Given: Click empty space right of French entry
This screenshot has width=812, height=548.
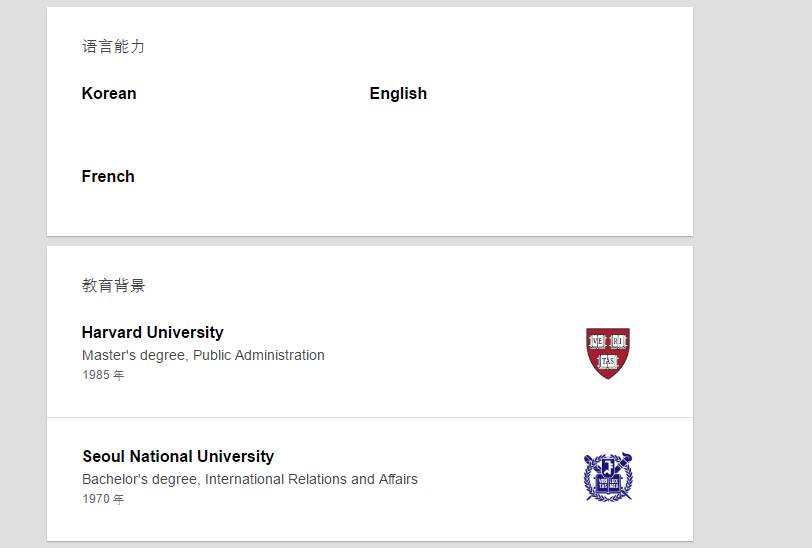Looking at the screenshot, I should pos(450,176).
